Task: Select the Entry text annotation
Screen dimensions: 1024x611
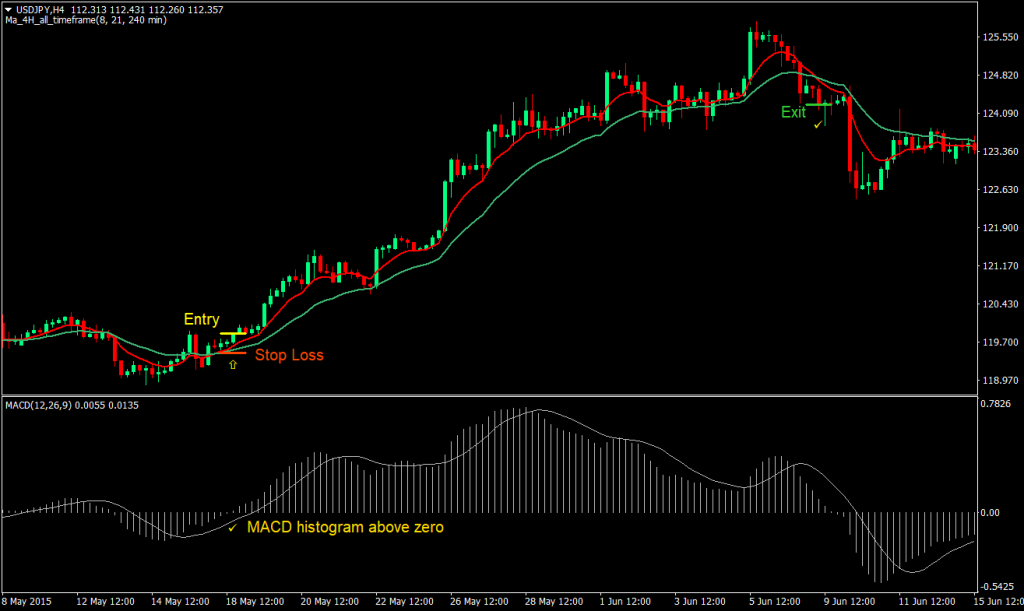Action: click(x=201, y=318)
